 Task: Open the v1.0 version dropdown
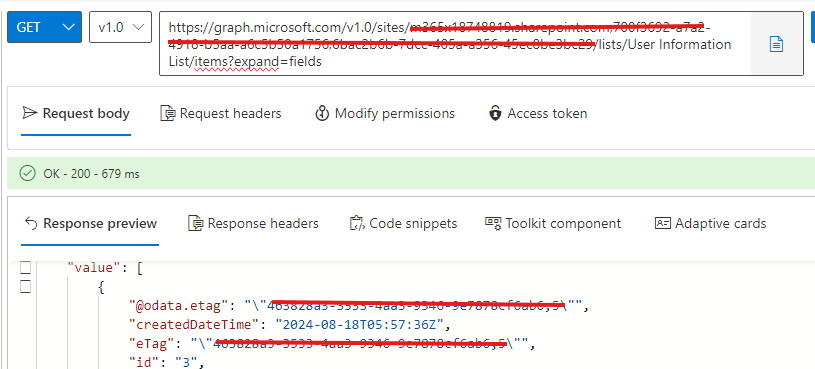click(x=121, y=27)
